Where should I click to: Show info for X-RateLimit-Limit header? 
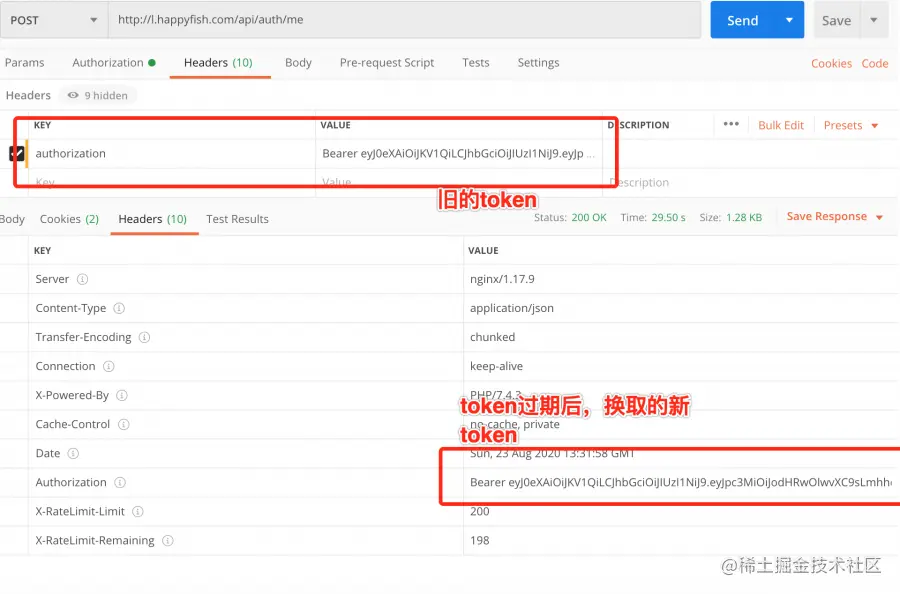[138, 511]
